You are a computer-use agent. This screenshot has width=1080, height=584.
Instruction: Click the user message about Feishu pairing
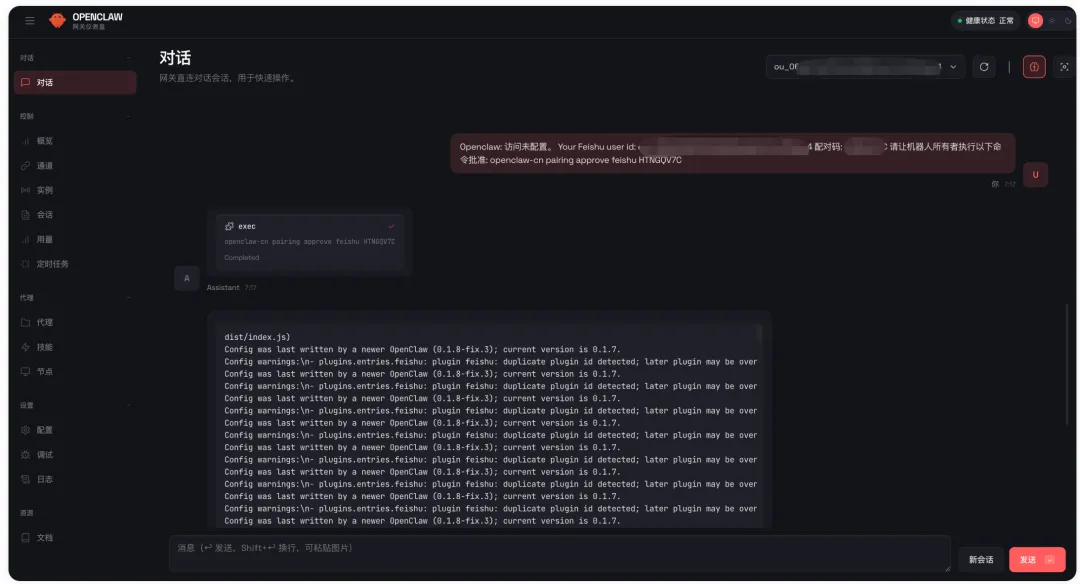(x=732, y=153)
